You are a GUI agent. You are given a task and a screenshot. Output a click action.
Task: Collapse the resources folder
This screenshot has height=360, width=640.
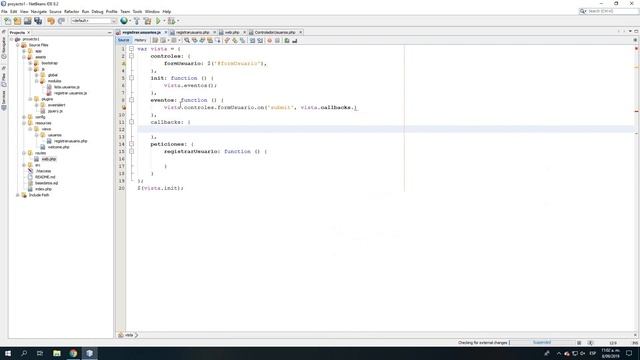click(24, 123)
